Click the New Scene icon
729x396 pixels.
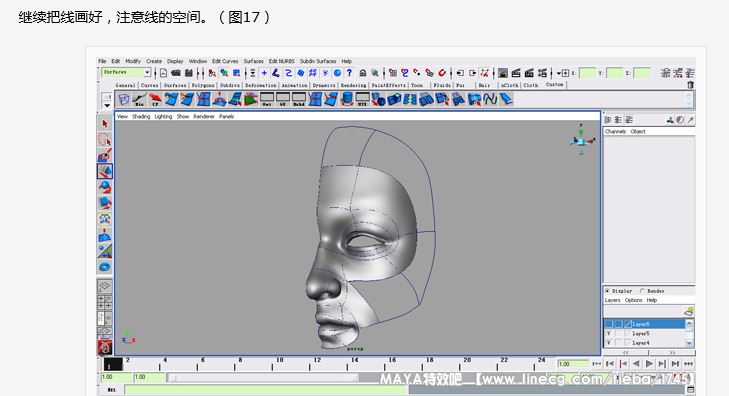pos(164,73)
